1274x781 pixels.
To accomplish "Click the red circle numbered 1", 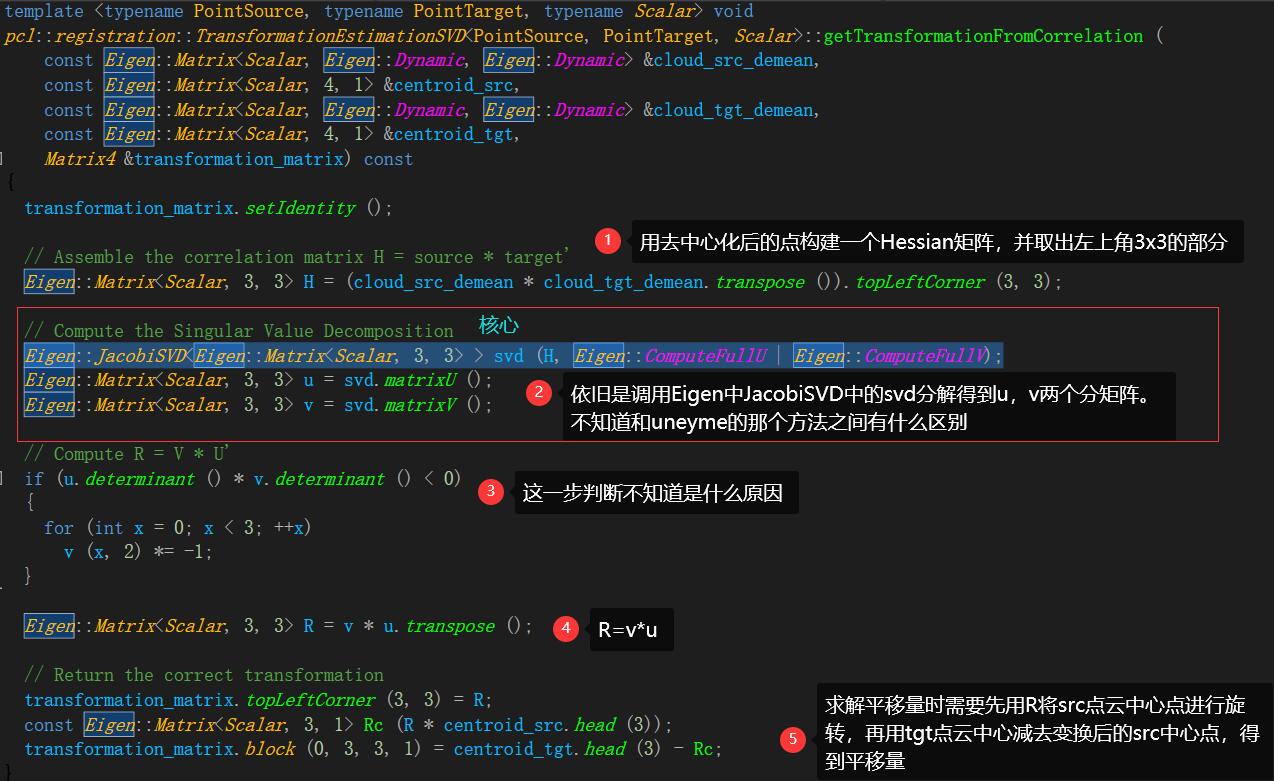I will pos(607,240).
